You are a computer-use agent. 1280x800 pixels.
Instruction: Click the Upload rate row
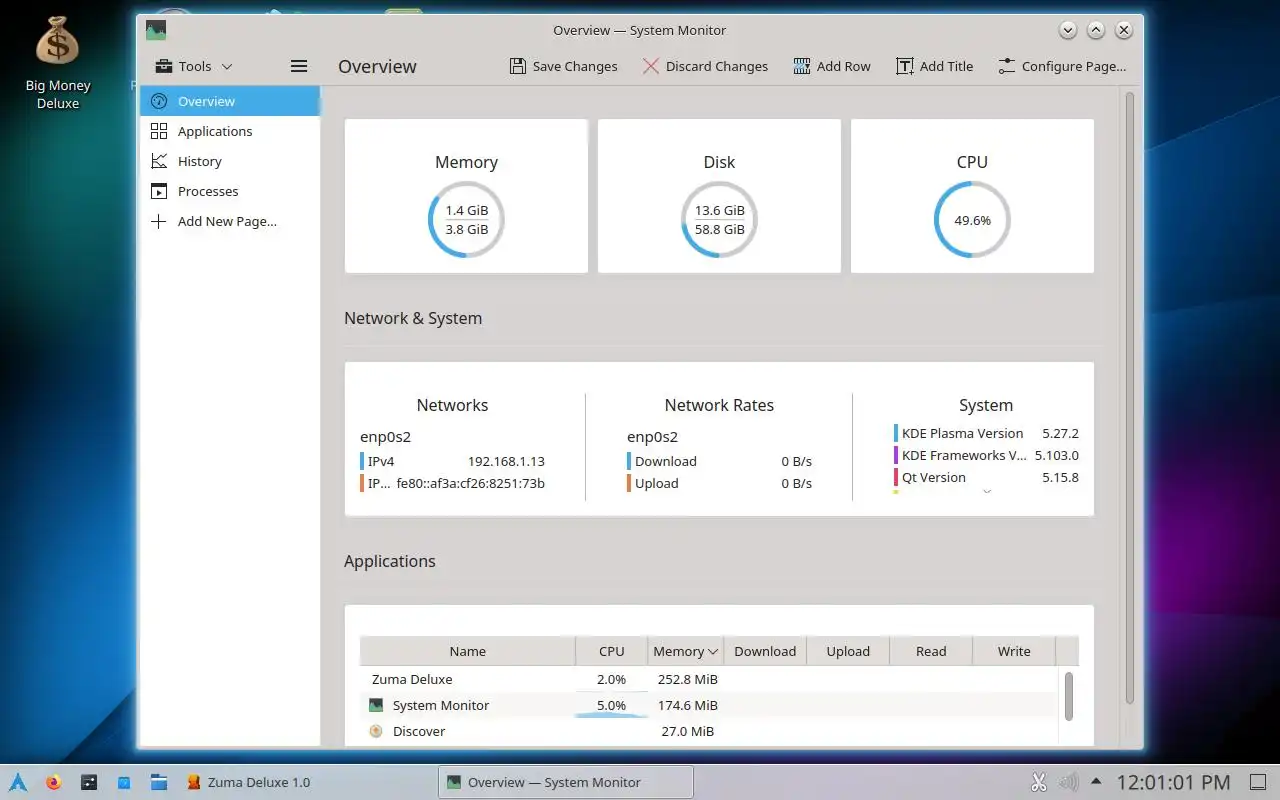(719, 483)
